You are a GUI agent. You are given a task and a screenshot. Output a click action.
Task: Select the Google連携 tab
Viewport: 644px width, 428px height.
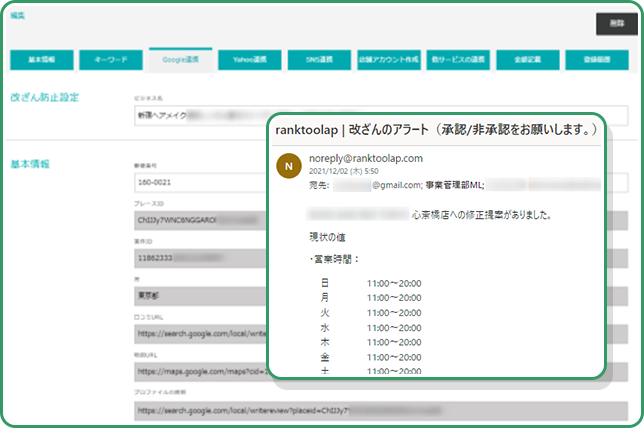[x=181, y=60]
